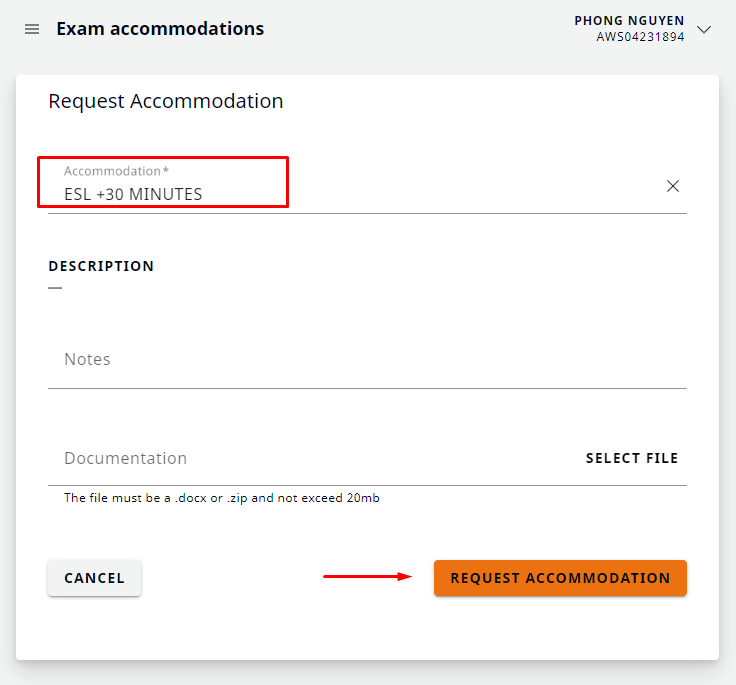Image resolution: width=736 pixels, height=685 pixels.
Task: Click the small 'Accommodation*' field label
Action: point(116,171)
